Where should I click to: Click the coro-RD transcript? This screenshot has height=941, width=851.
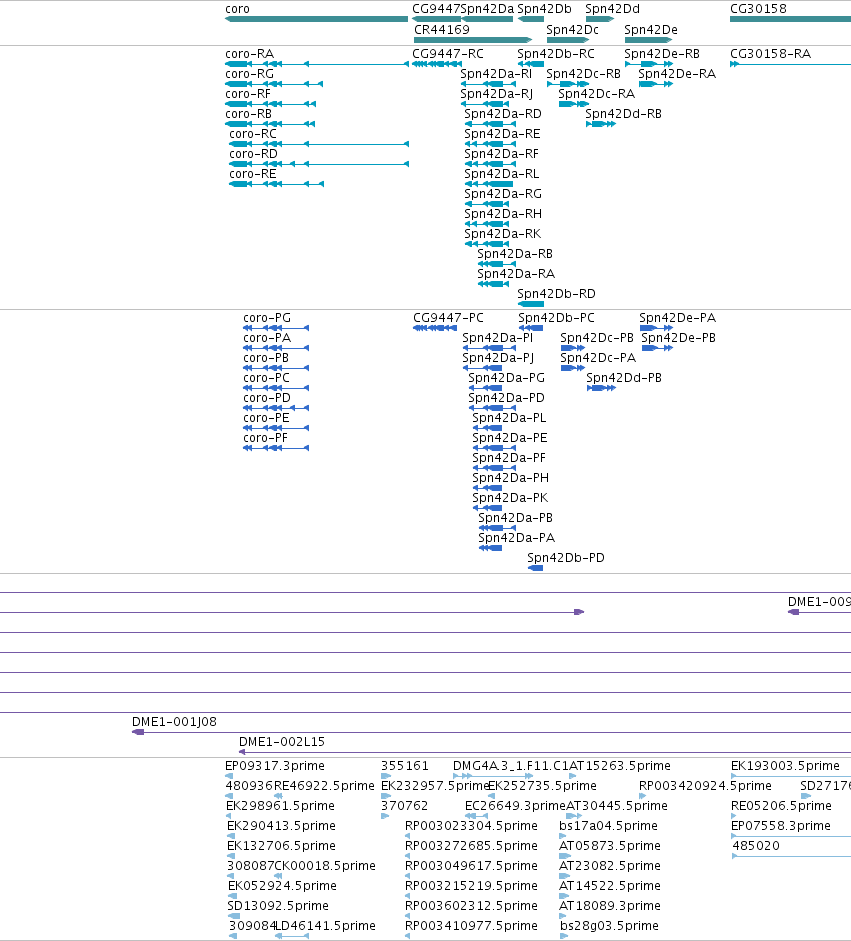pyautogui.click(x=319, y=164)
